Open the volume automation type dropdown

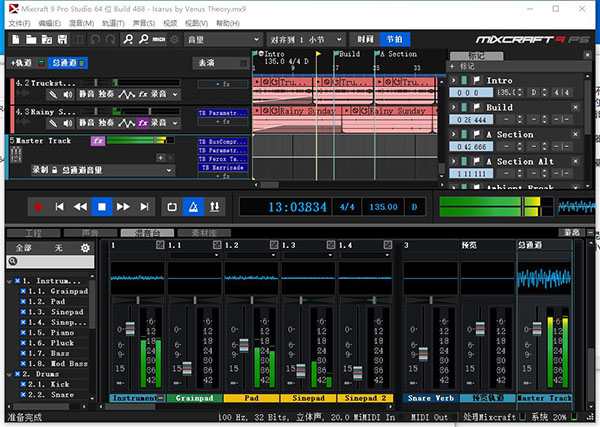click(223, 39)
